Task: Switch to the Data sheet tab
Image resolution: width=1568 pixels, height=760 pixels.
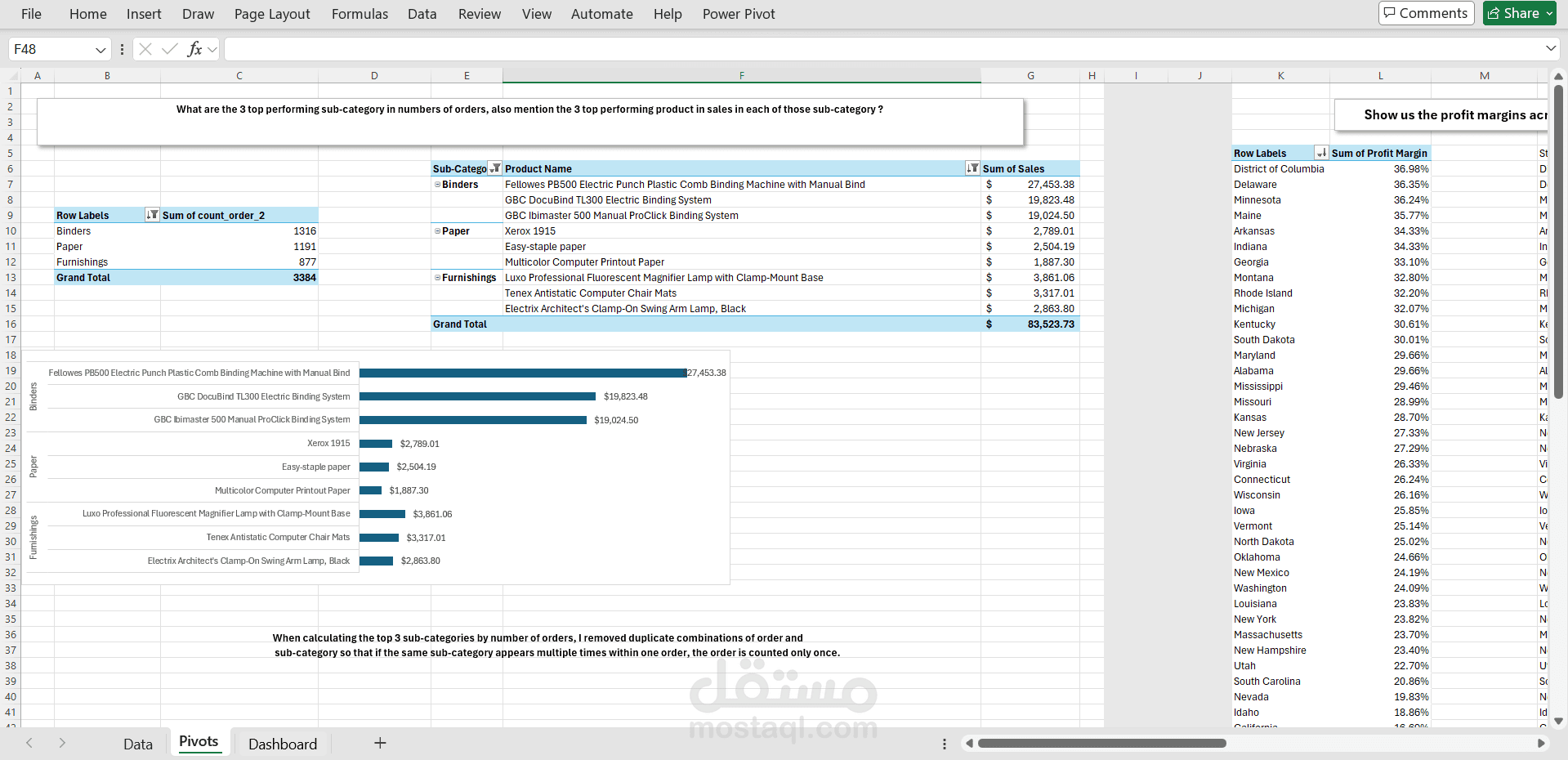Action: coord(138,744)
